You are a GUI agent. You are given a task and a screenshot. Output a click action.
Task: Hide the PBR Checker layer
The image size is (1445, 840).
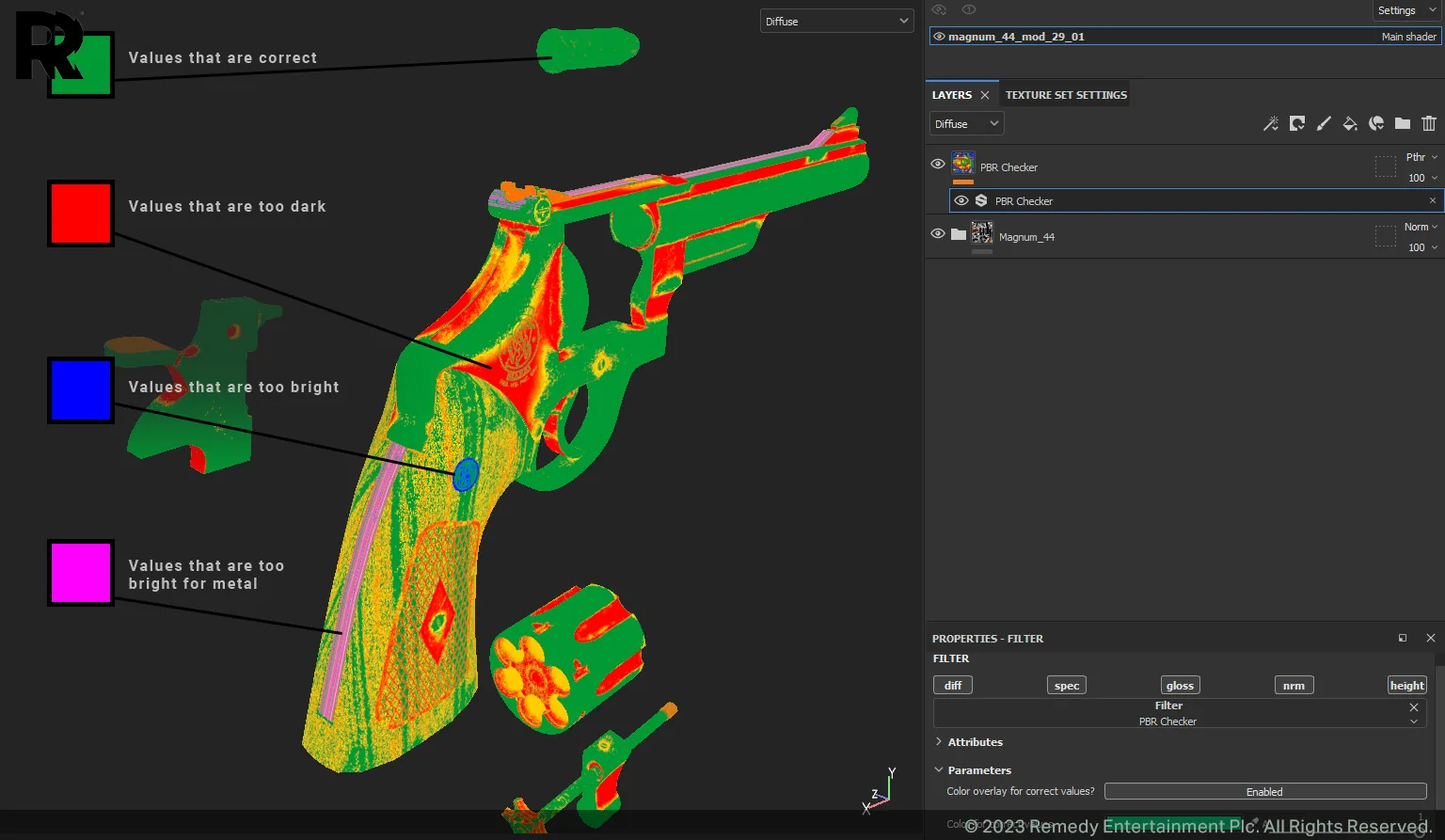[938, 164]
